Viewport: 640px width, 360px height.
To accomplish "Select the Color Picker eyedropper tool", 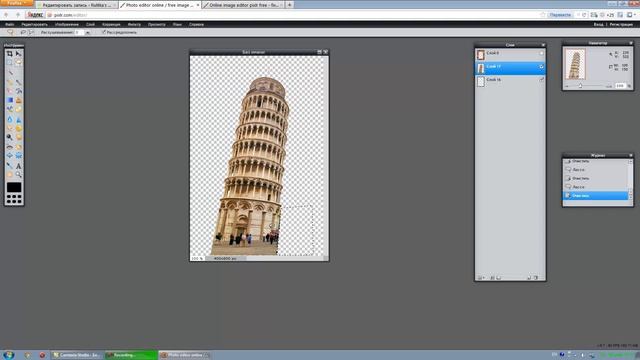I will 9,166.
